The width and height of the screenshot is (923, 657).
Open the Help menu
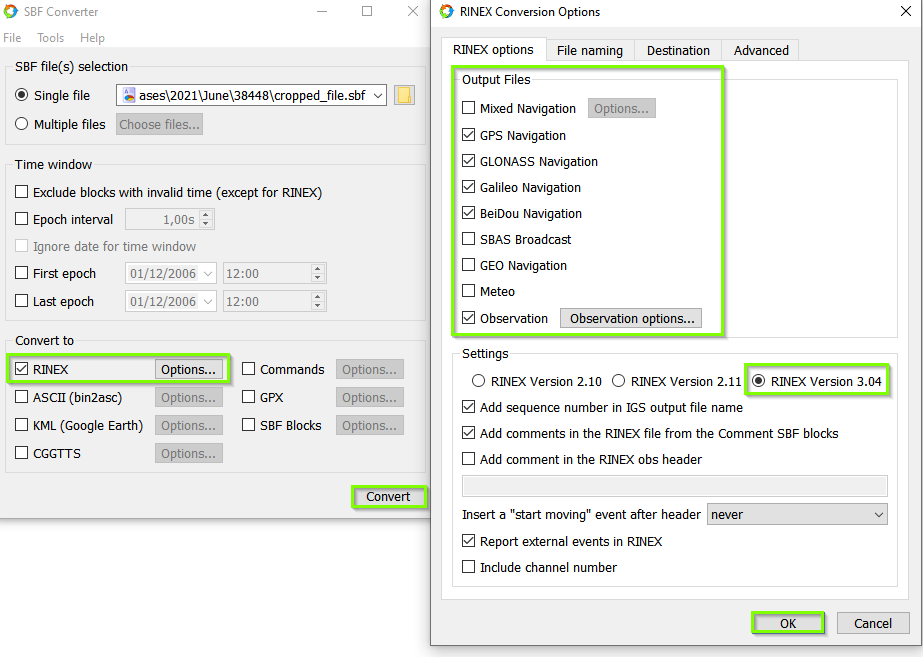coord(92,38)
